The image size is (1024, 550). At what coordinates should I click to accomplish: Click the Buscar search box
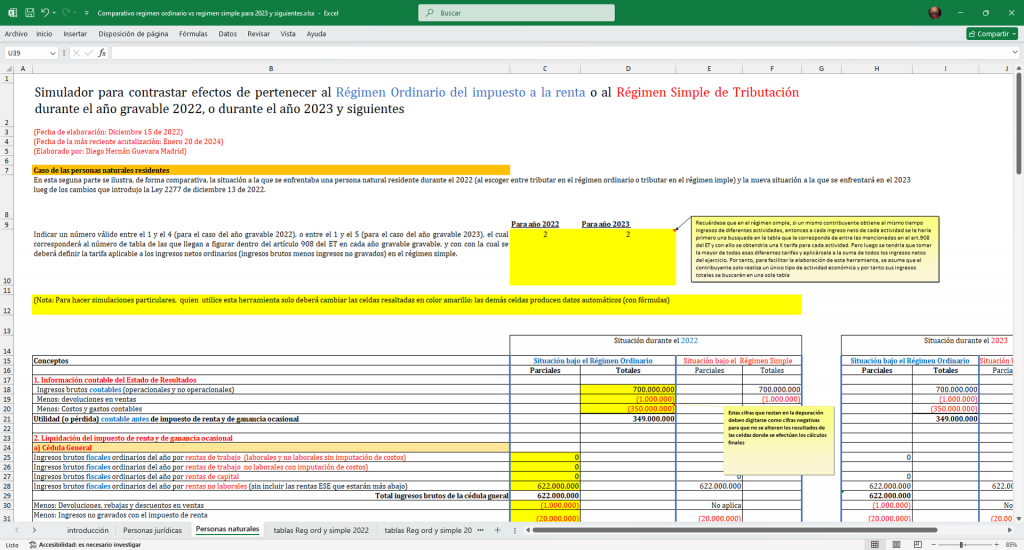(x=516, y=12)
